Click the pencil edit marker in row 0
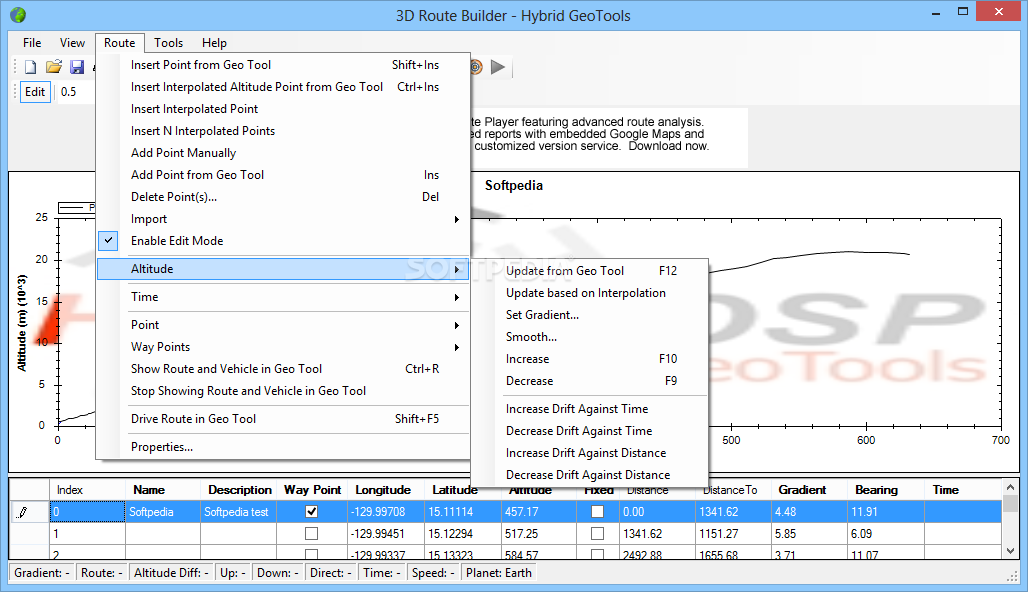Viewport: 1028px width, 592px height. click(24, 512)
